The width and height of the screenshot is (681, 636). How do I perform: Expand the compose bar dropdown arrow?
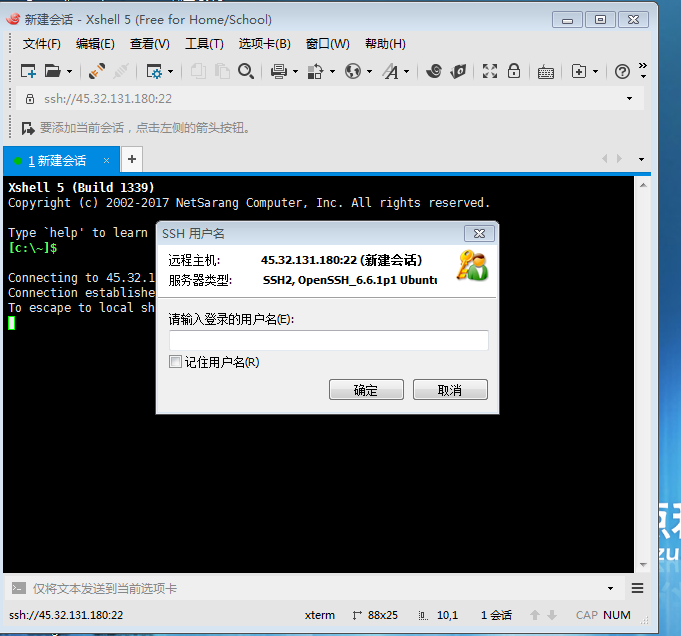(610, 589)
